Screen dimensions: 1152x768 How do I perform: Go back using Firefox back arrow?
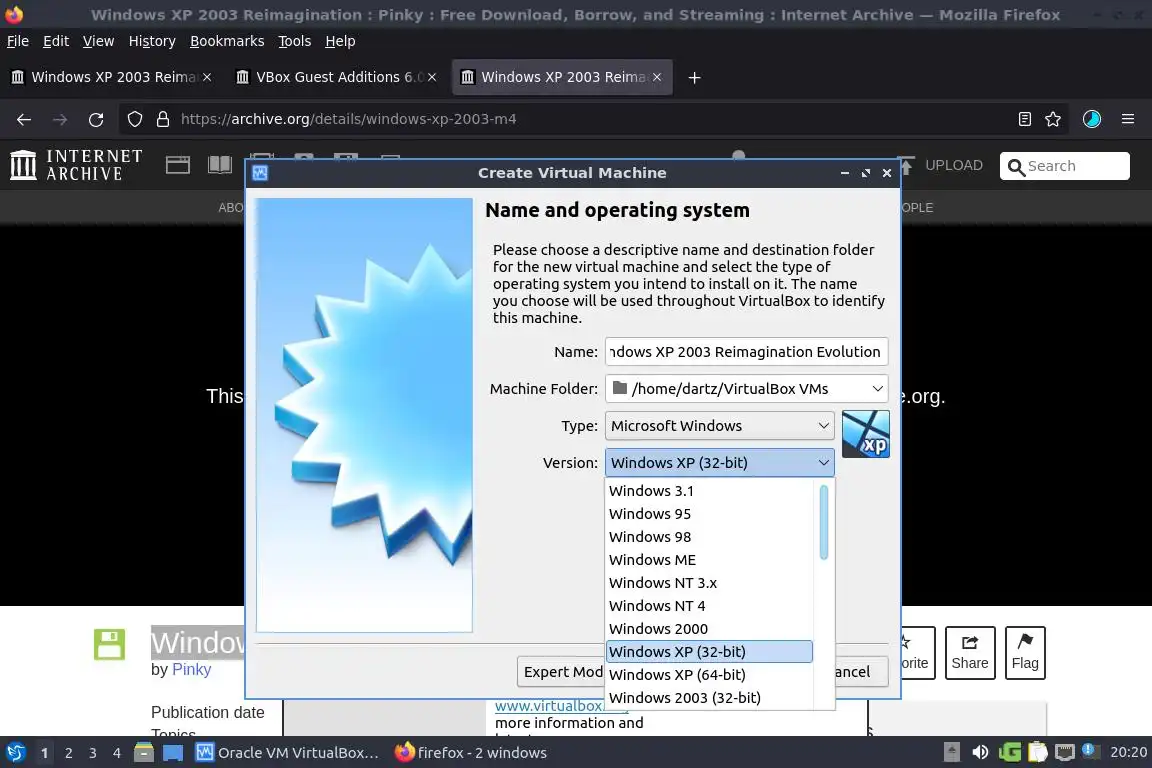24,119
